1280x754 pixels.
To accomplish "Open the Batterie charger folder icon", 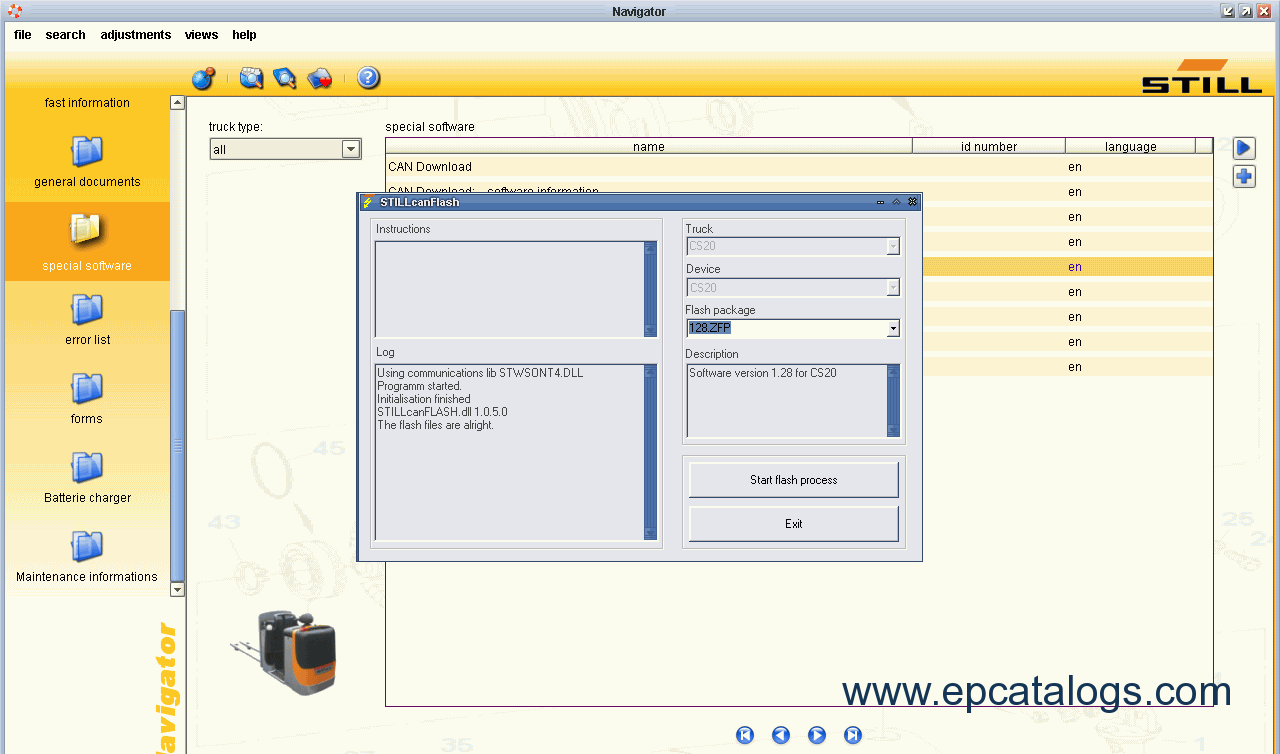I will point(87,467).
